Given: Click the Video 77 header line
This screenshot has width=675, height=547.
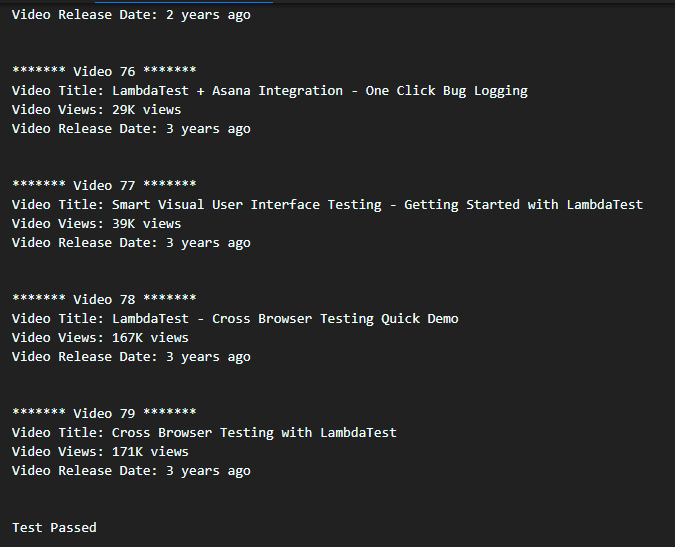Looking at the screenshot, I should (x=103, y=185).
